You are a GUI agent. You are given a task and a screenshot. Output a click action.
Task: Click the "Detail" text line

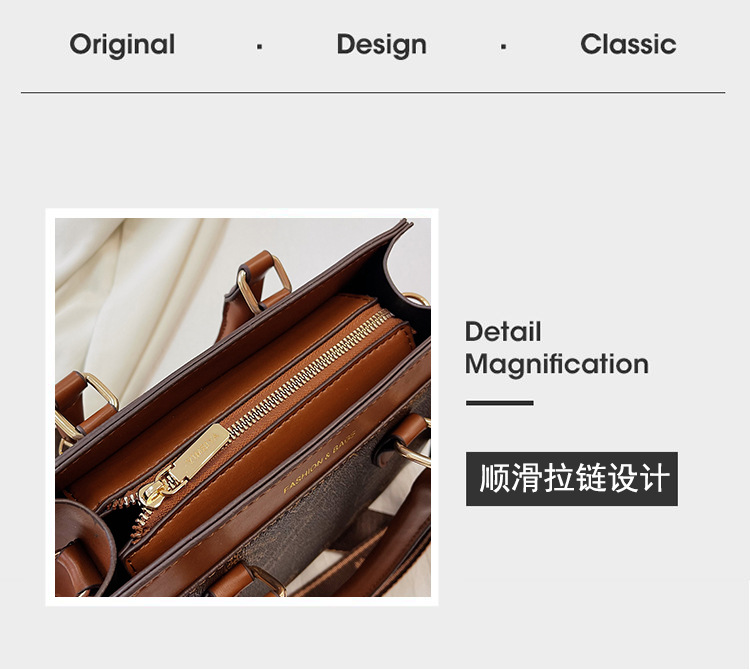(503, 331)
